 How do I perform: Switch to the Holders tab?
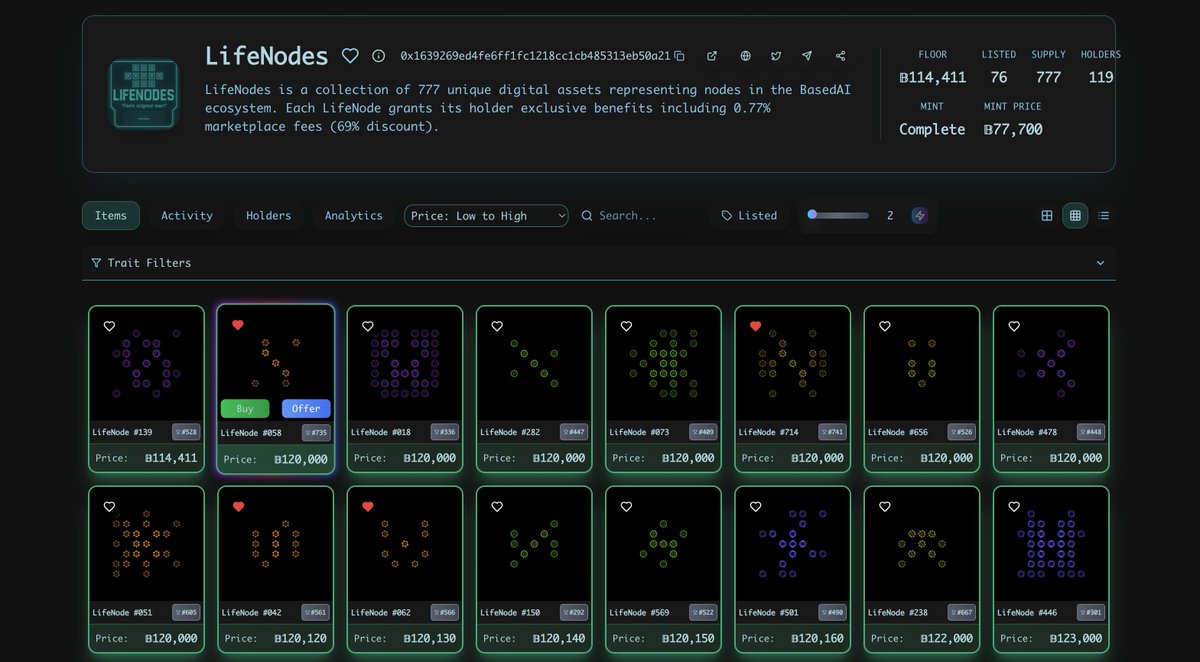(x=269, y=215)
